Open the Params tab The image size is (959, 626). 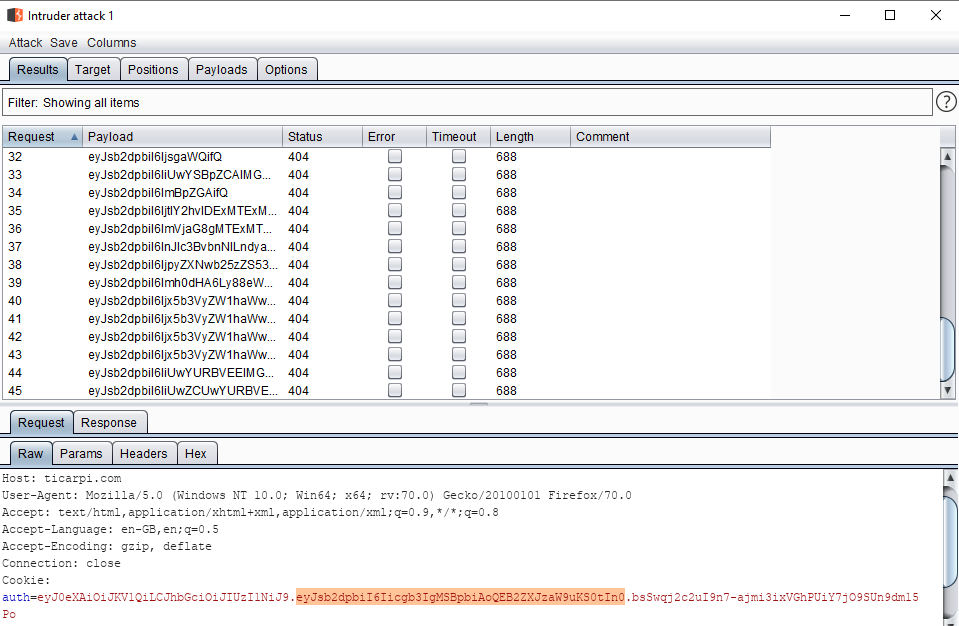click(x=81, y=454)
